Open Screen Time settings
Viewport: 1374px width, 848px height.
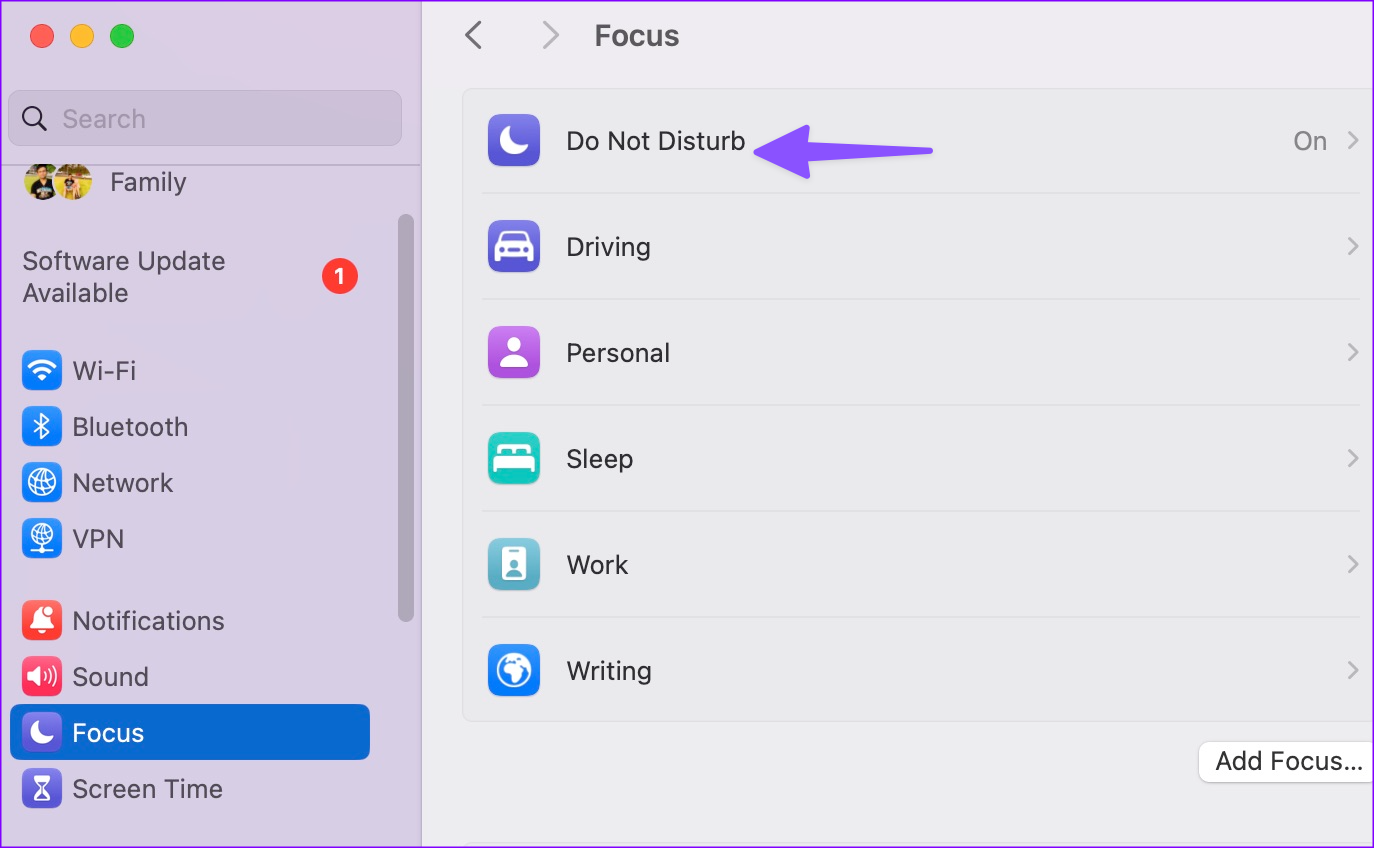[147, 789]
